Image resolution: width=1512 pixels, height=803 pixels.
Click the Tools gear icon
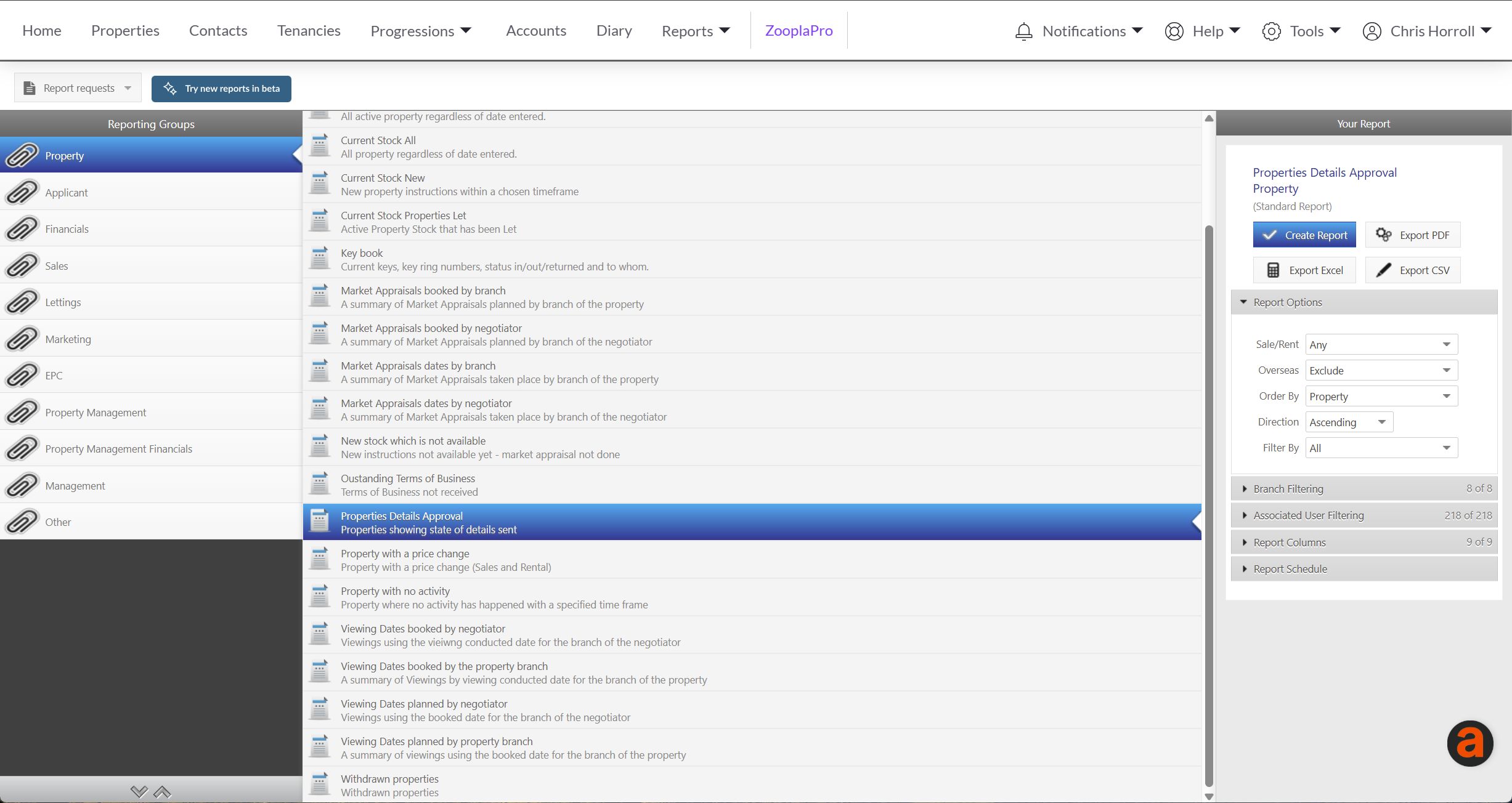coord(1271,31)
